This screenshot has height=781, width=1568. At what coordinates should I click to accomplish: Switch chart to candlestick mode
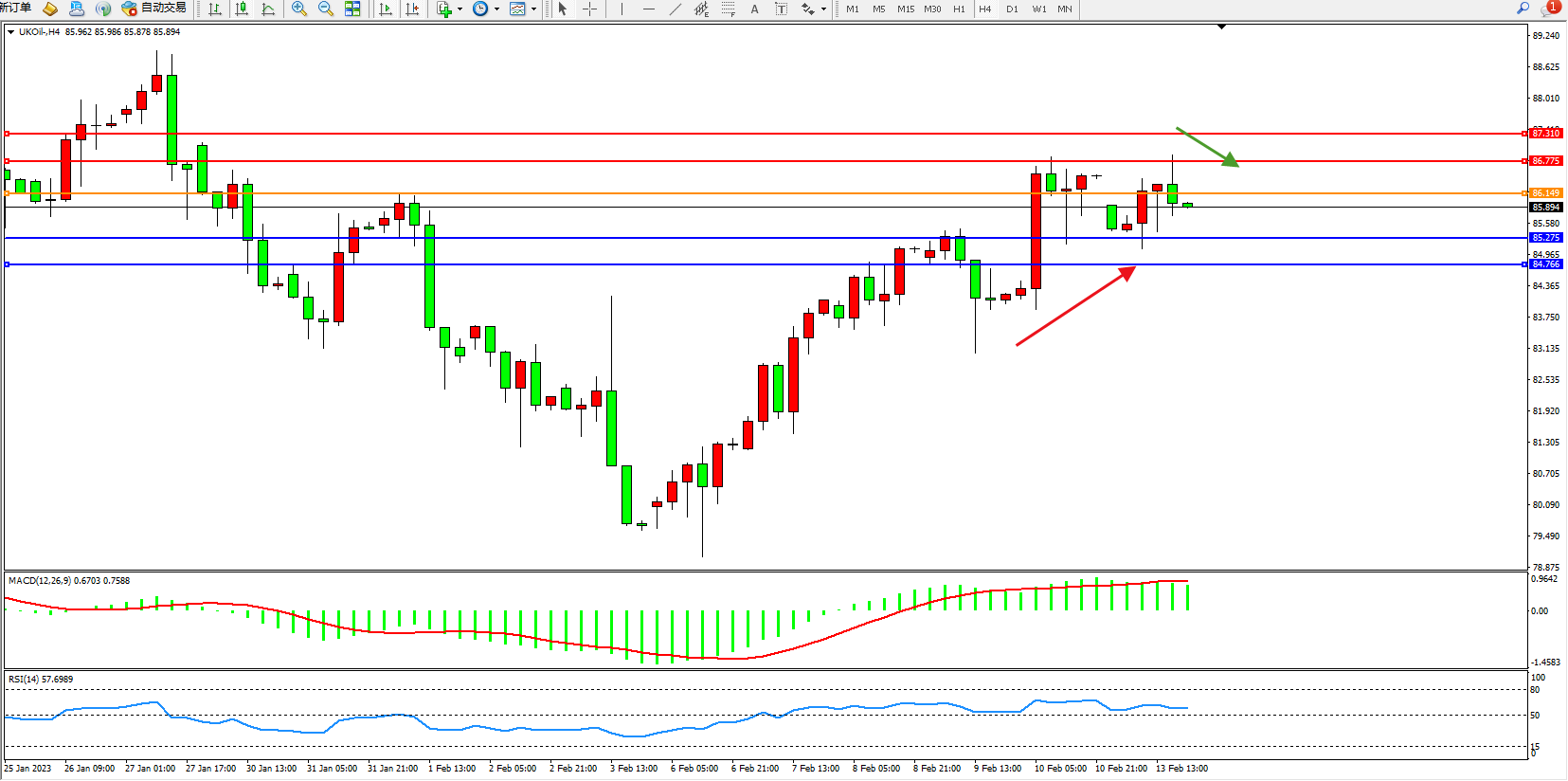(242, 9)
